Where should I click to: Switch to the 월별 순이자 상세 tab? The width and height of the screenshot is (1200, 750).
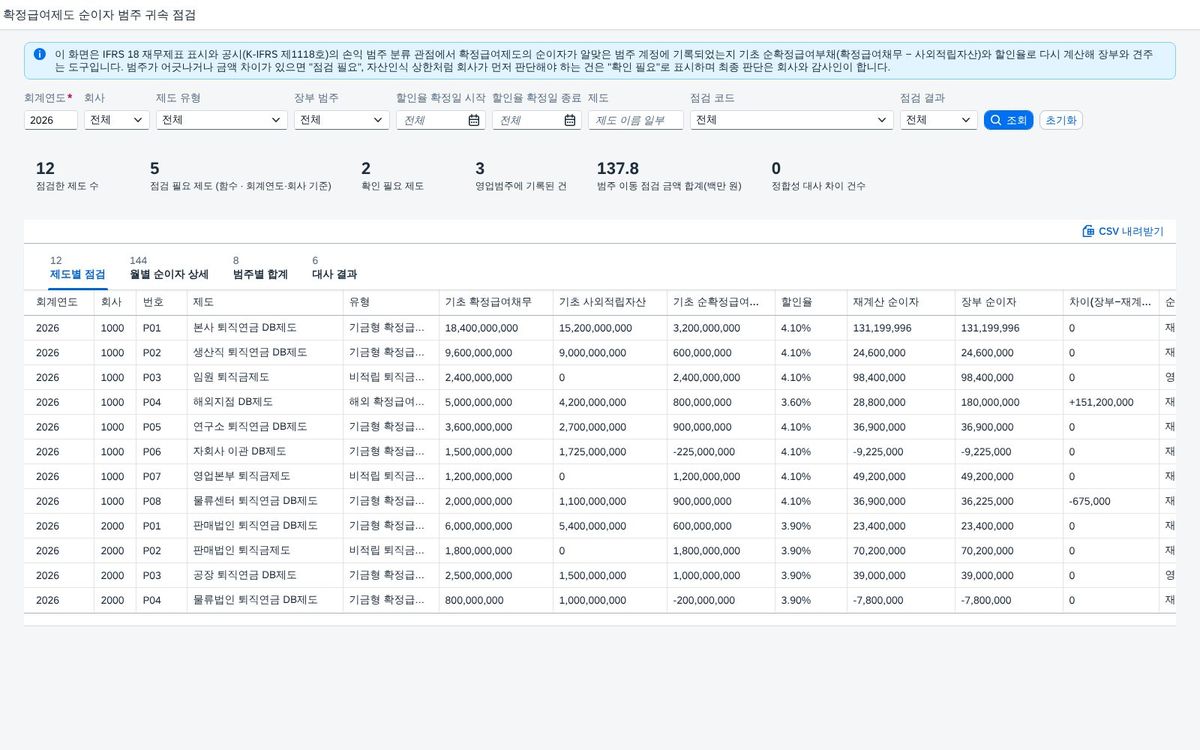pyautogui.click(x=169, y=267)
